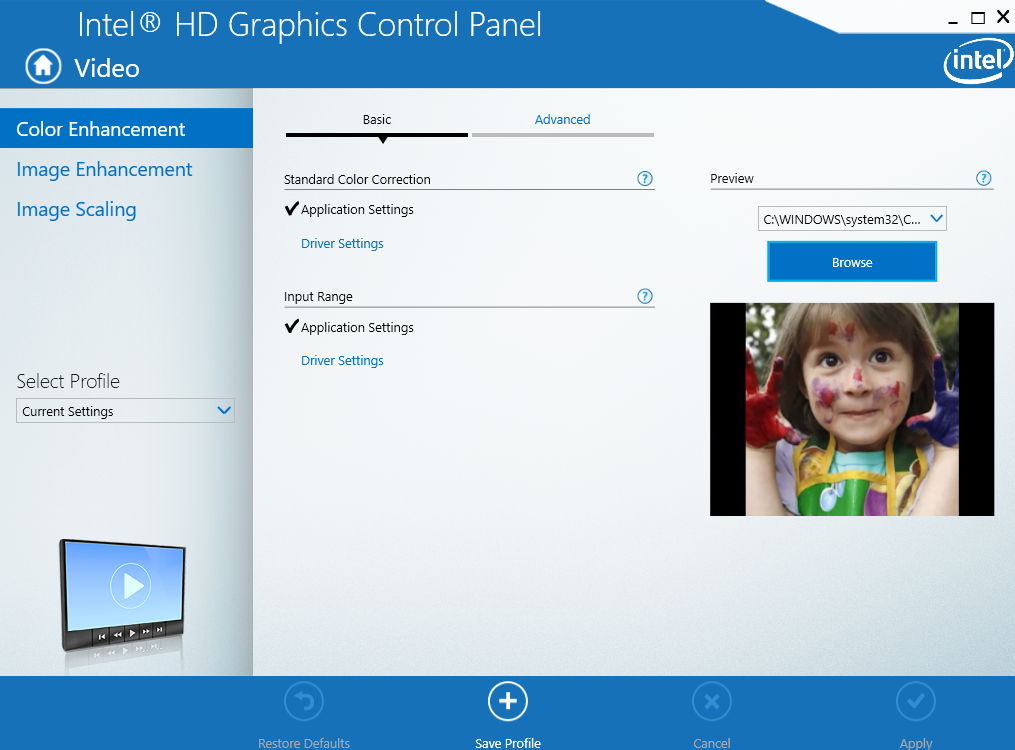Click the Standard Color Correction heading
Viewport: 1015px width, 750px height.
(357, 179)
